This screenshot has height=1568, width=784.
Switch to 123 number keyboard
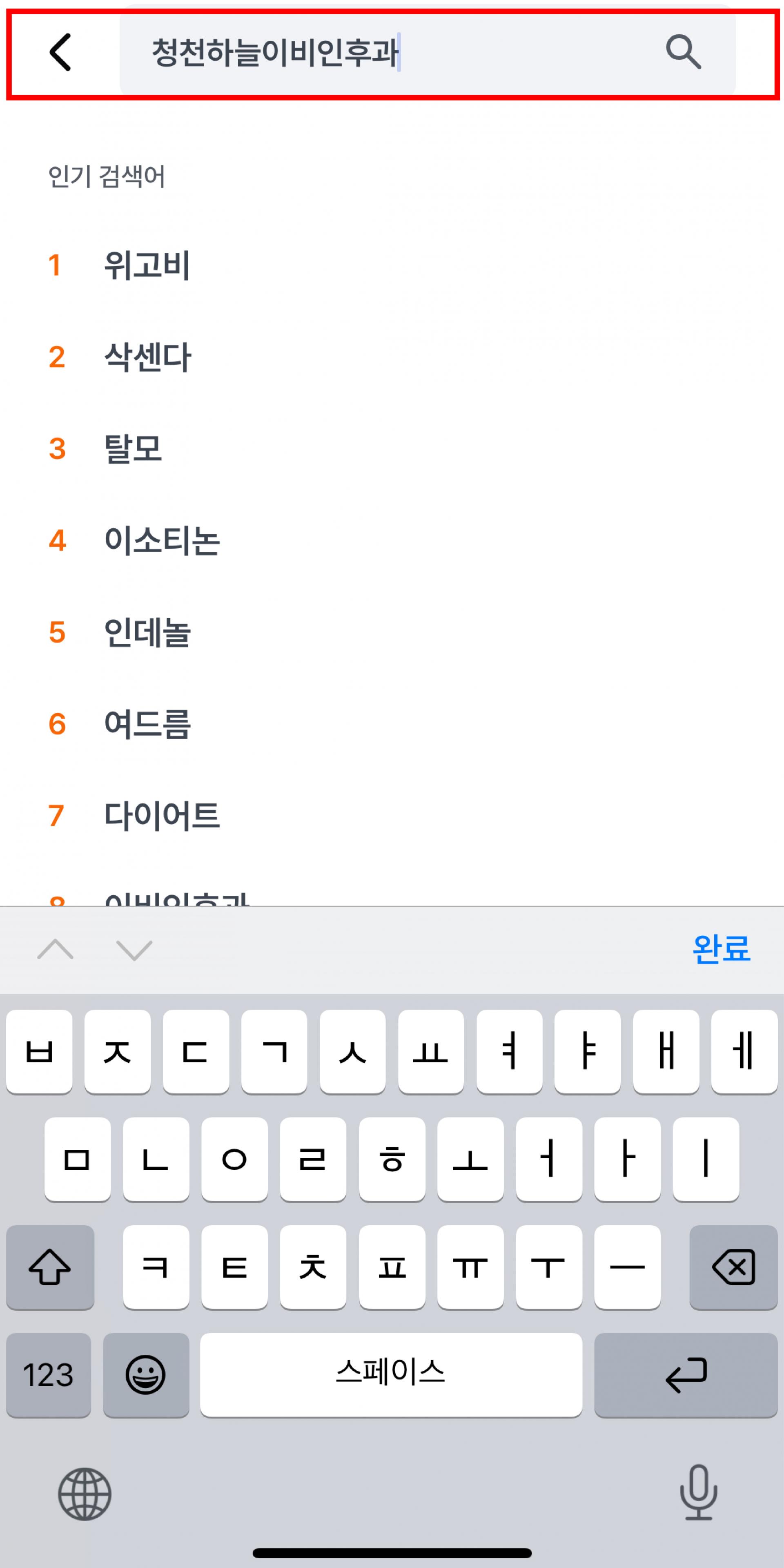(49, 1375)
